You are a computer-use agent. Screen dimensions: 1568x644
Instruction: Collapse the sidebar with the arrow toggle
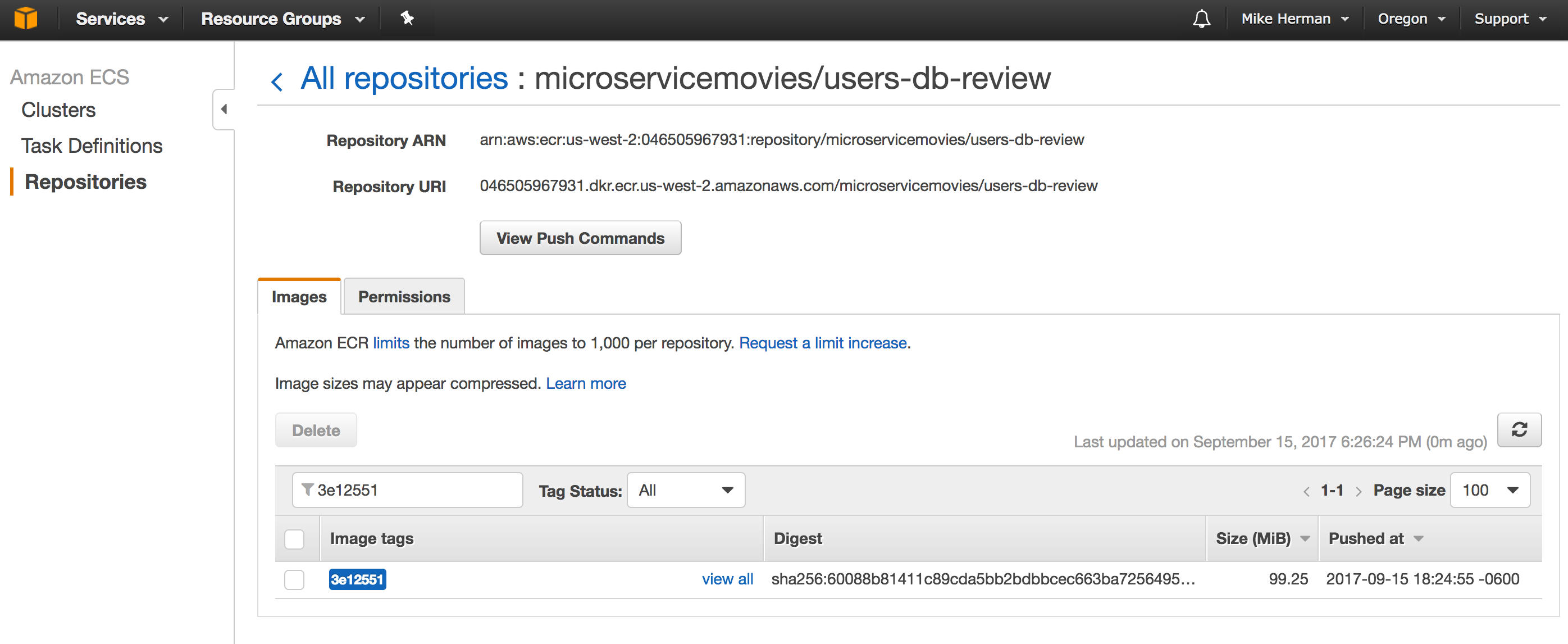pos(224,109)
